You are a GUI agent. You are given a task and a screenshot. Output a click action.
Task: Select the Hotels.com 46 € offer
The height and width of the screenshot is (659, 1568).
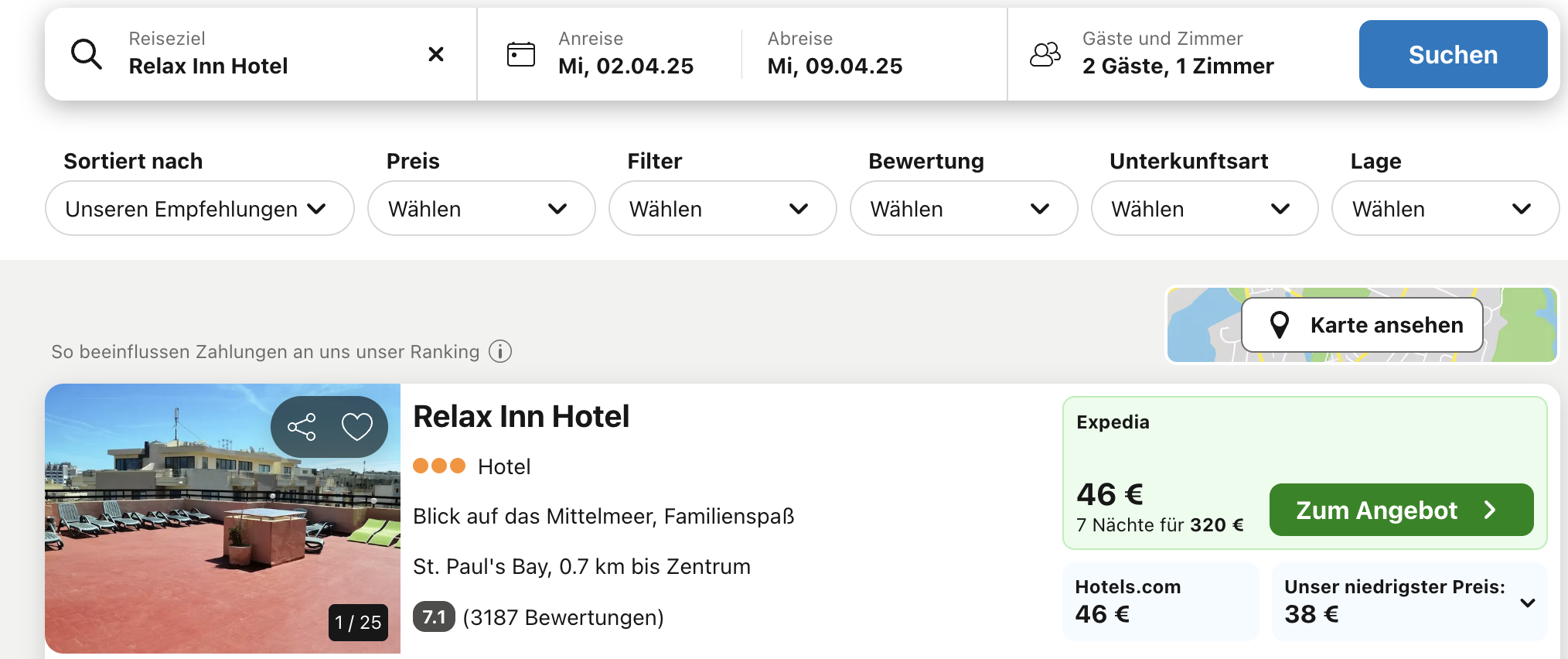coord(1161,601)
